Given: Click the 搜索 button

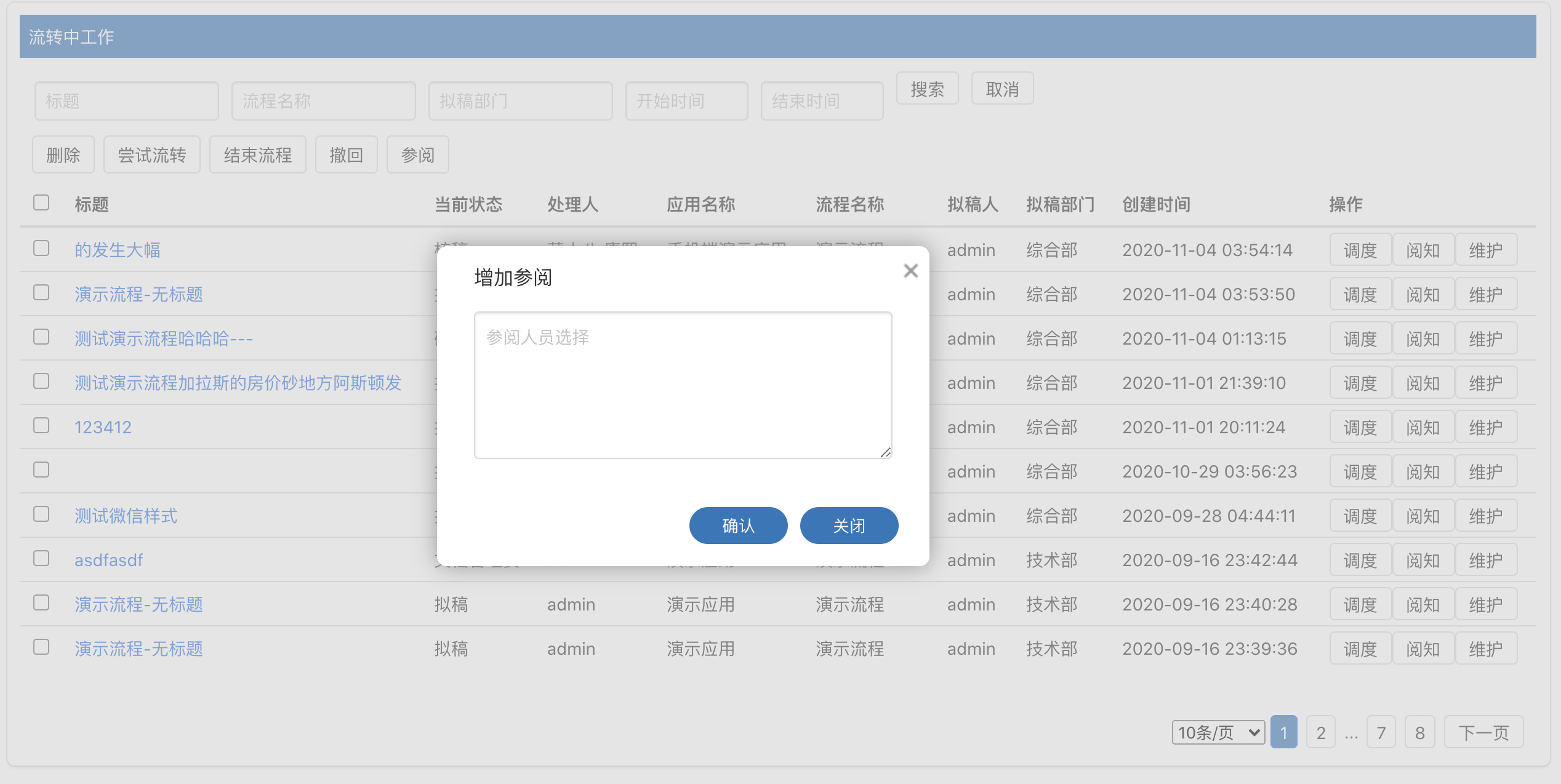Looking at the screenshot, I should point(927,89).
